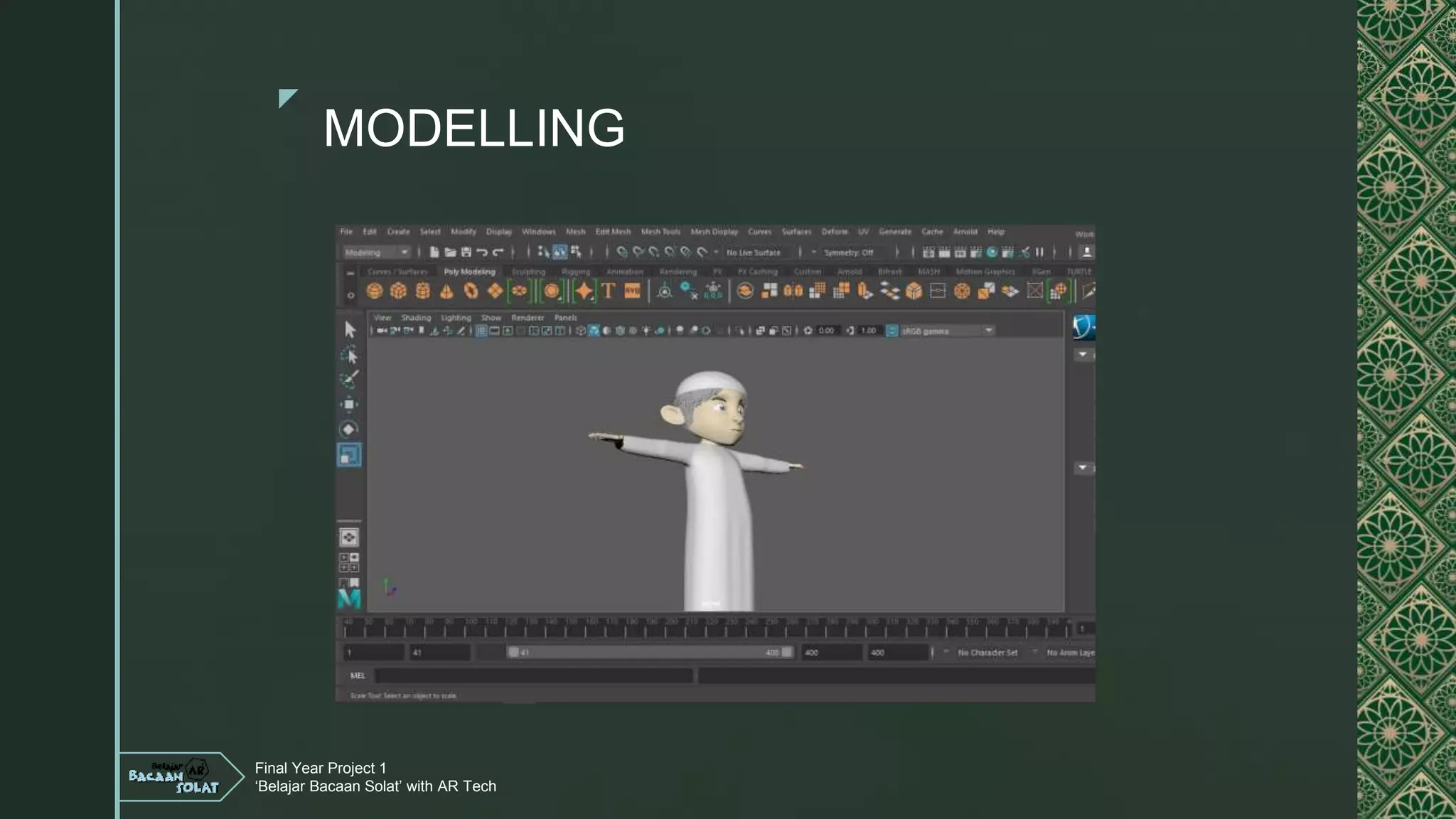
Task: Click the No Character Set button
Action: point(987,653)
